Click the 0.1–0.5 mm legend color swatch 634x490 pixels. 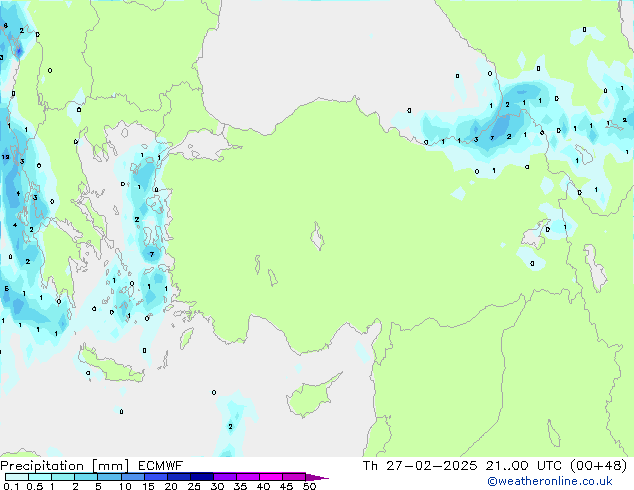(17, 477)
